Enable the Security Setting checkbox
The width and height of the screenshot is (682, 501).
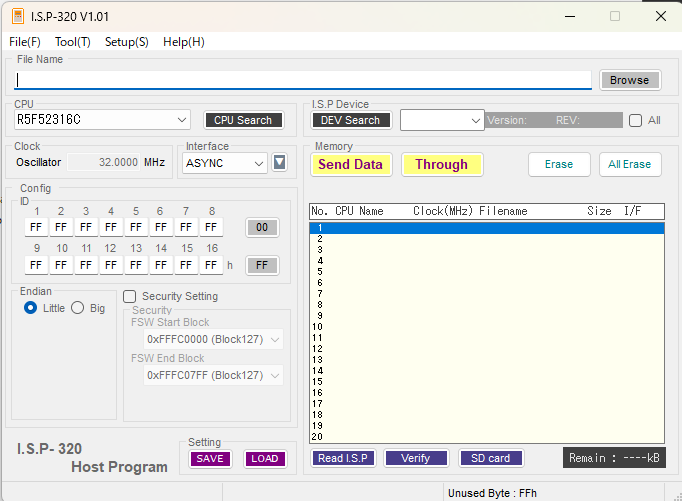pos(130,297)
